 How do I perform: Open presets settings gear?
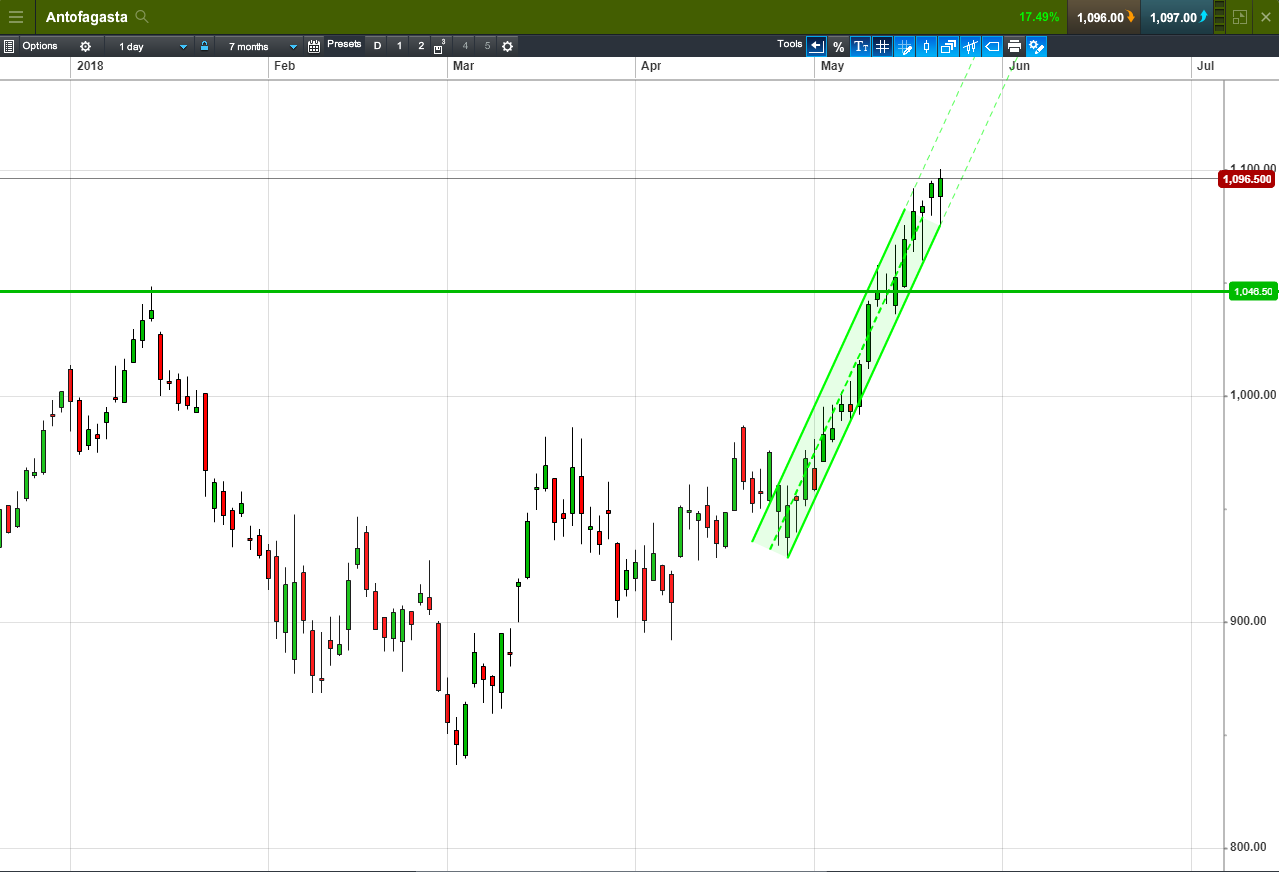(x=507, y=46)
